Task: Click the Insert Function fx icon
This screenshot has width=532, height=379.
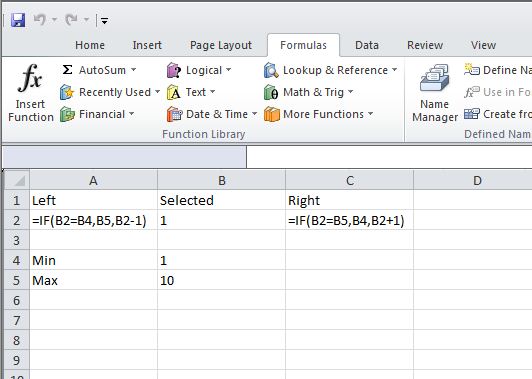Action: click(30, 78)
